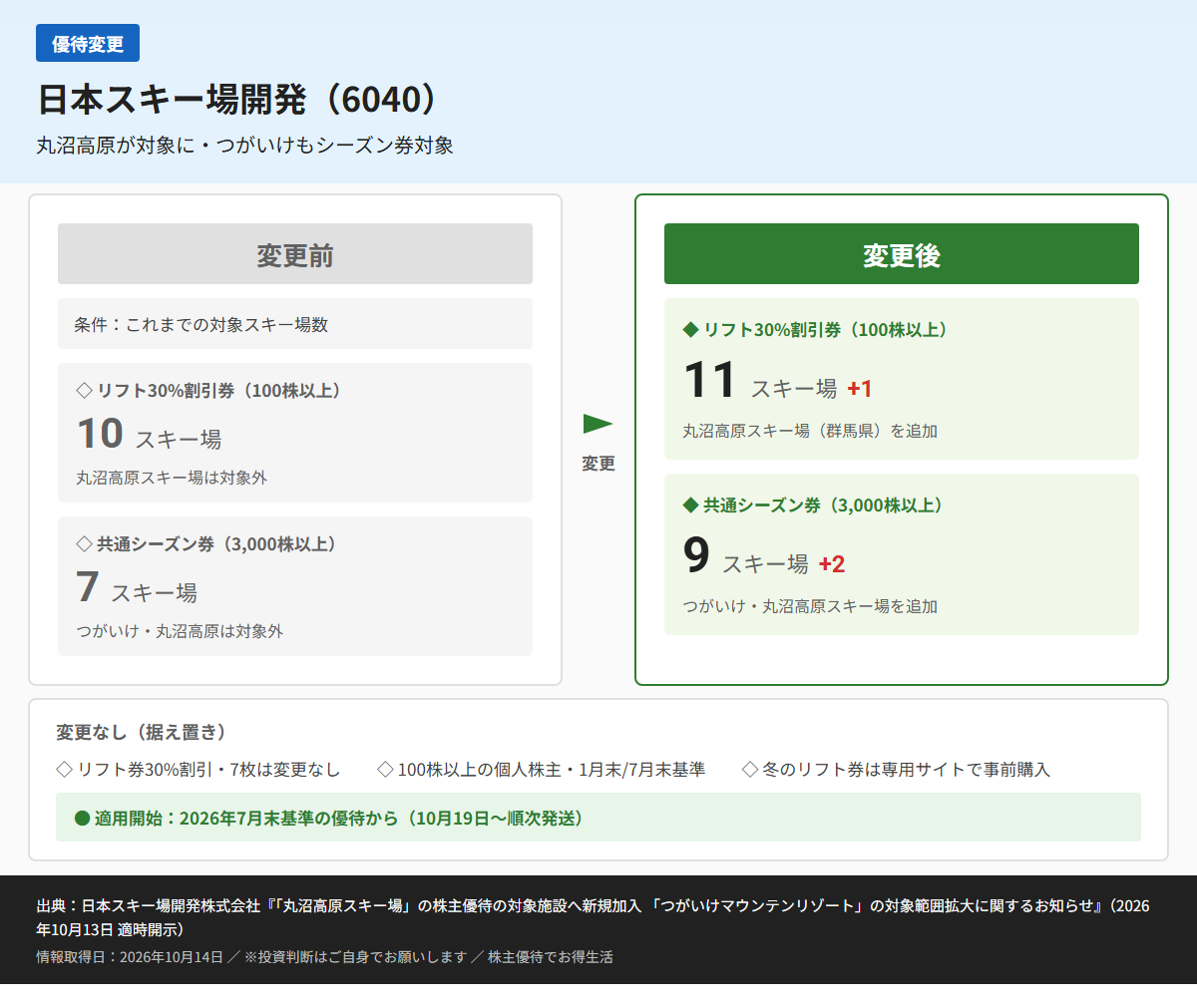Click the 変更 label under the arrow
1197x1008 pixels.
tap(598, 464)
